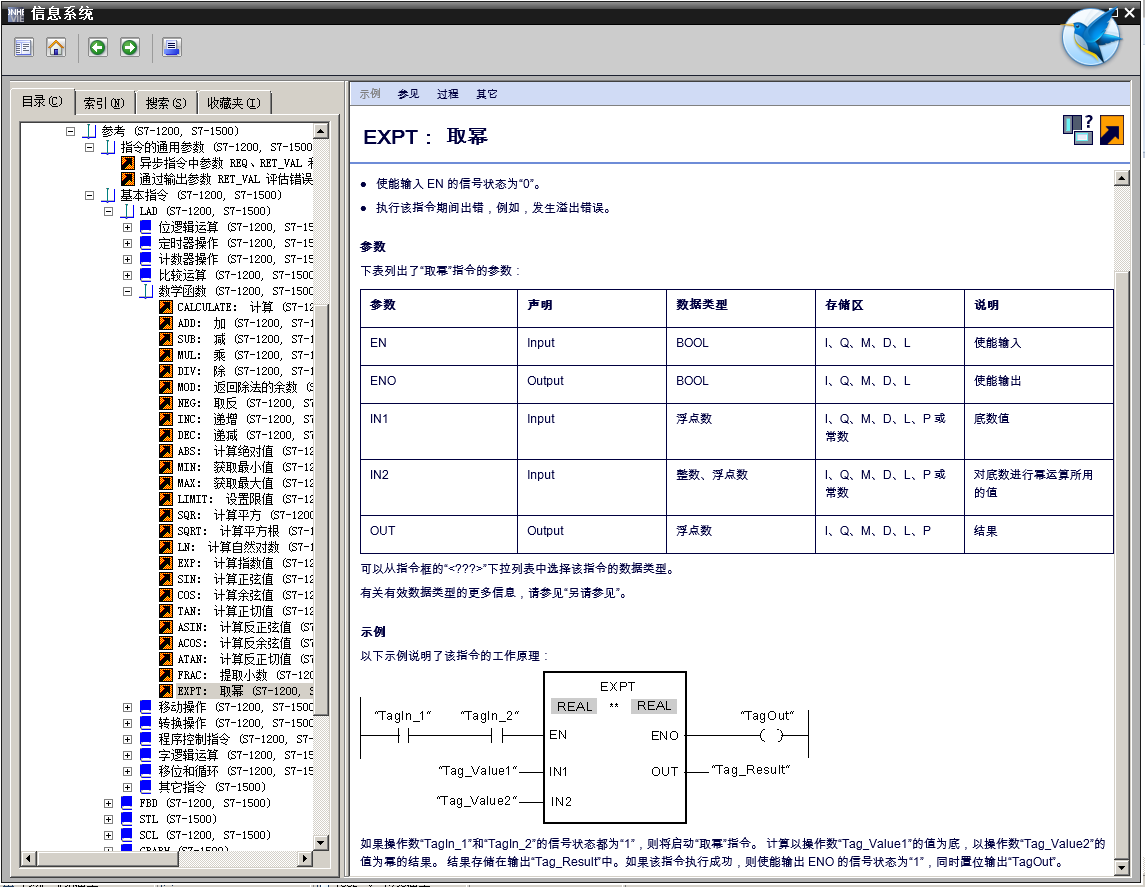Viewport: 1145px width, 887px height.
Task: Expand the 计数器操作 node
Action: (128, 260)
